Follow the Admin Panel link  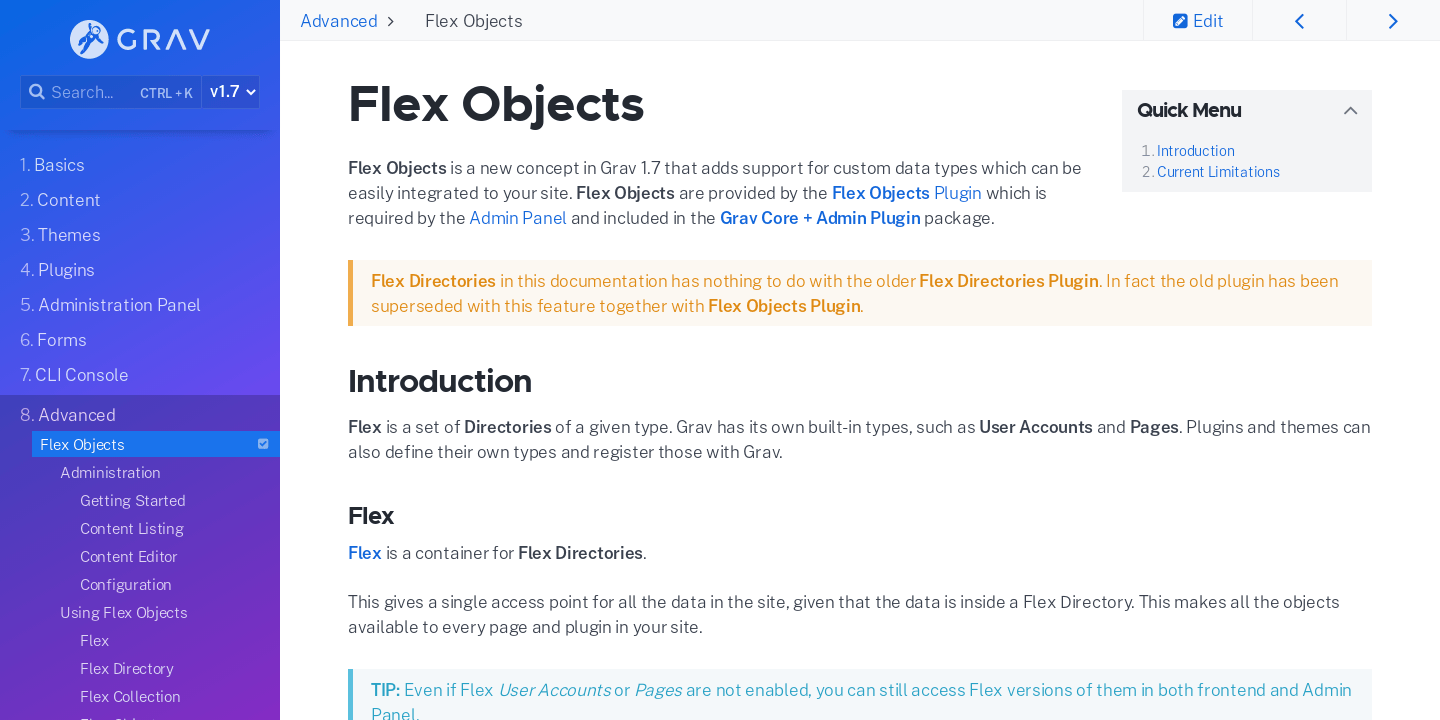point(518,218)
